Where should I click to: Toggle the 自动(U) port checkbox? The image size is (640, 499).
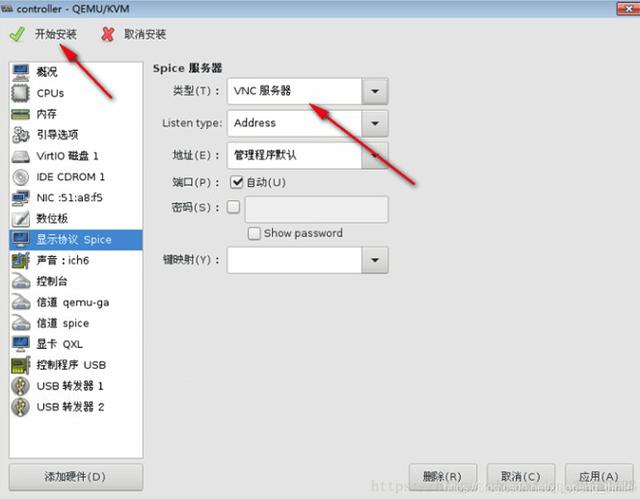[x=237, y=182]
